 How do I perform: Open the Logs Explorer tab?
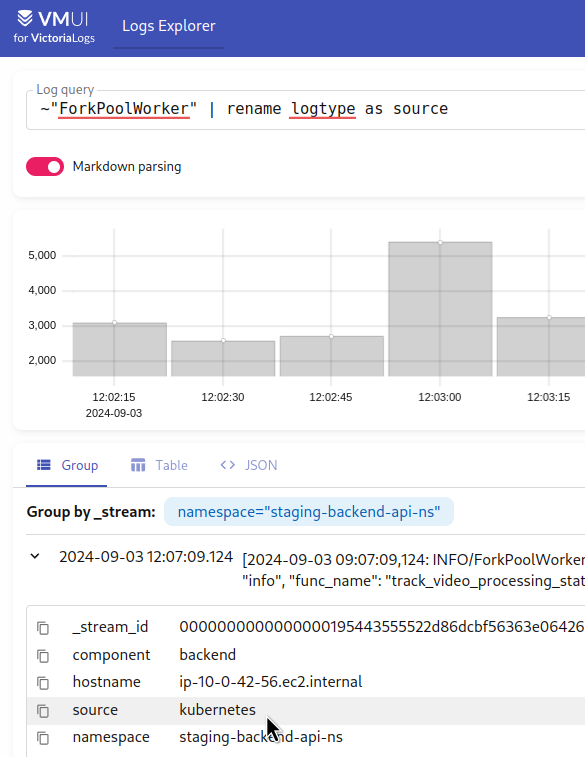[x=168, y=26]
